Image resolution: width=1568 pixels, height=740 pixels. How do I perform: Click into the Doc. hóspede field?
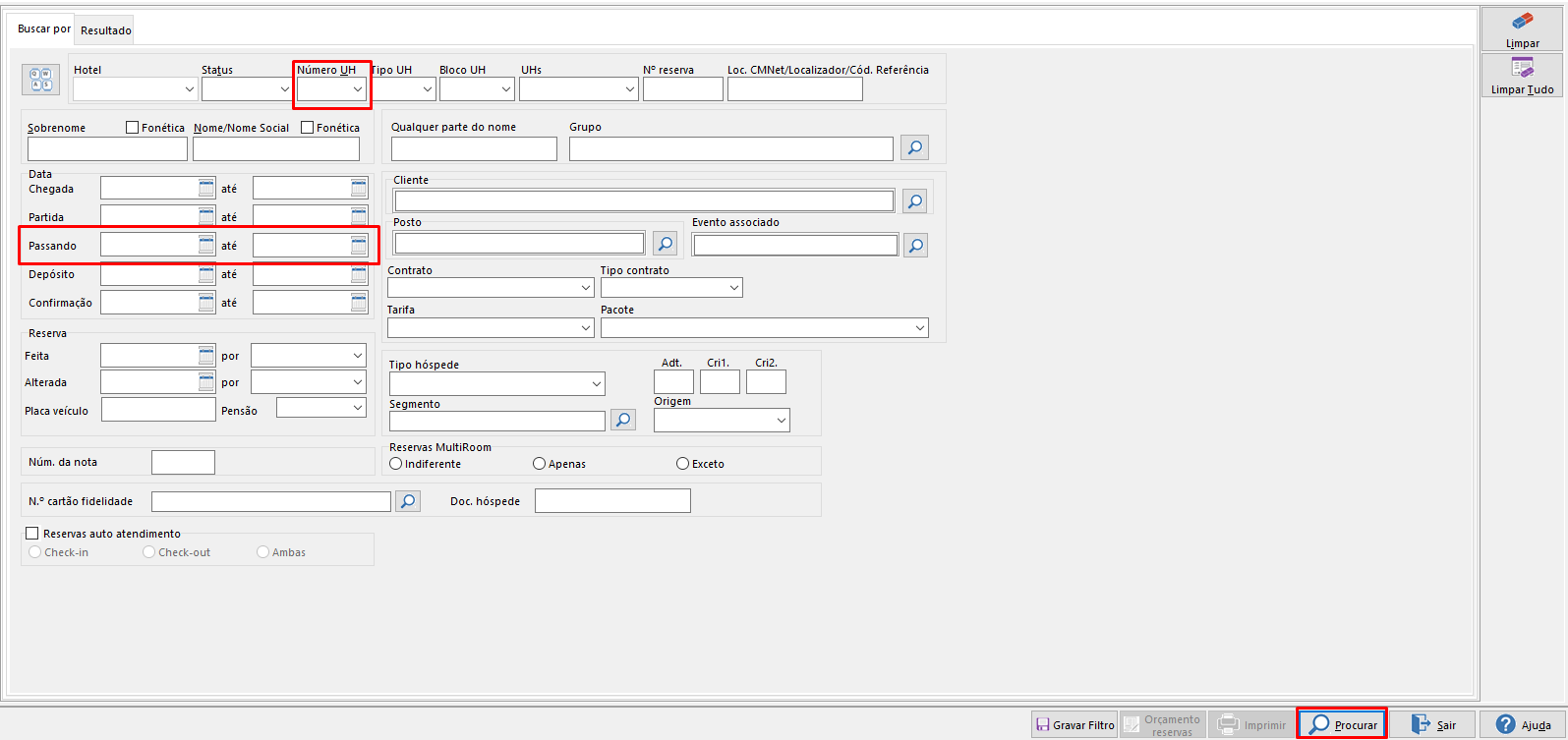tap(612, 501)
